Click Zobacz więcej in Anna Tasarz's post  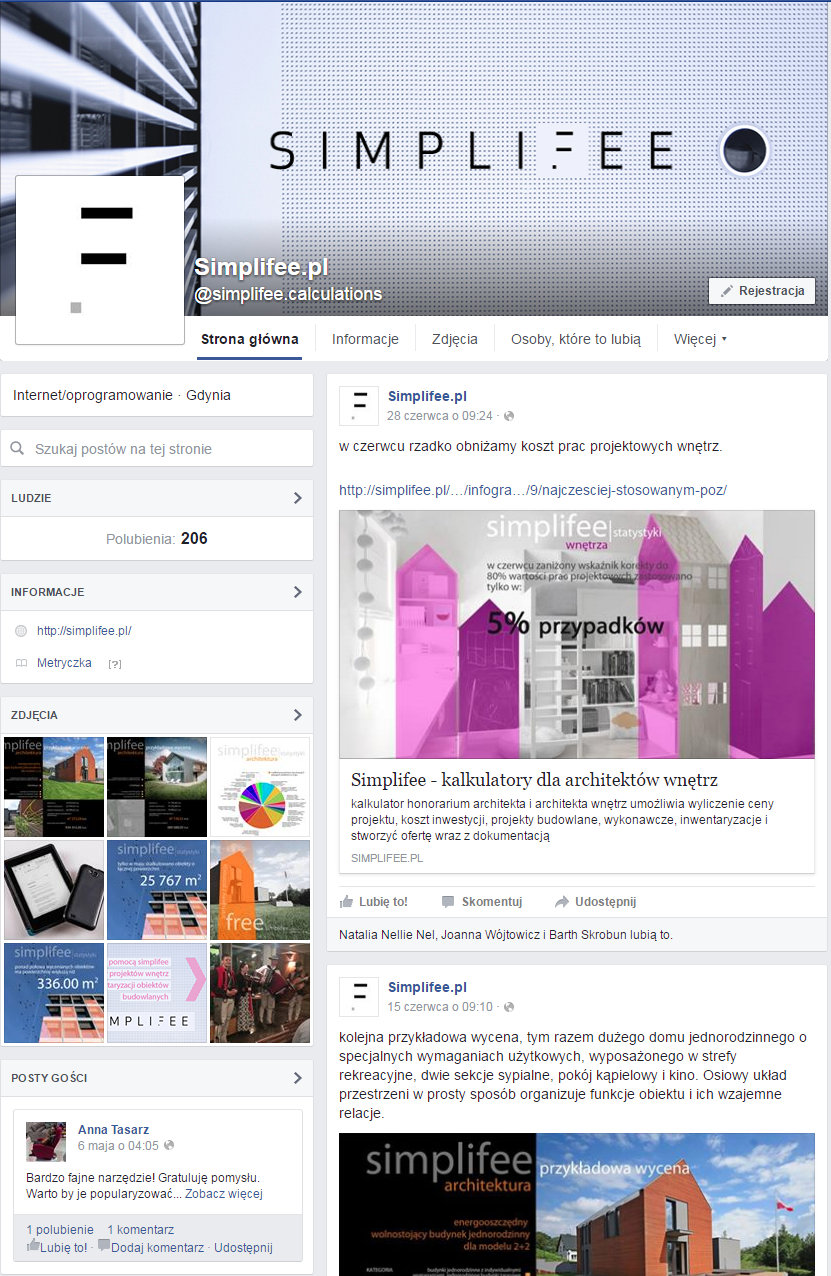(x=224, y=1194)
